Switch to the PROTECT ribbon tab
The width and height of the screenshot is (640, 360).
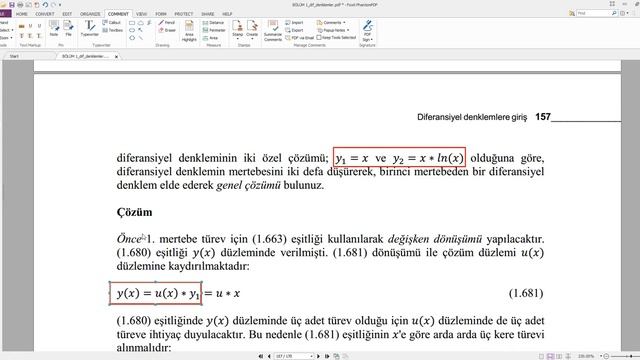184,14
